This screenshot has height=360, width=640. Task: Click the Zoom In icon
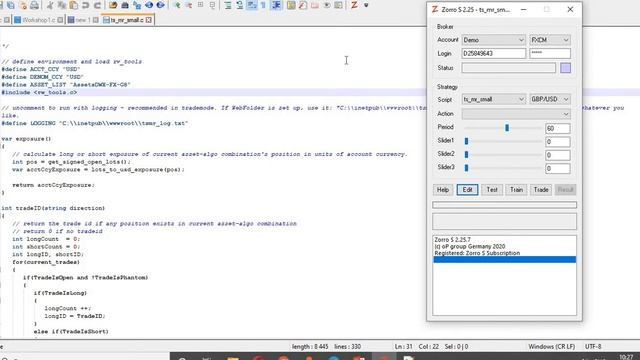[x=149, y=5]
